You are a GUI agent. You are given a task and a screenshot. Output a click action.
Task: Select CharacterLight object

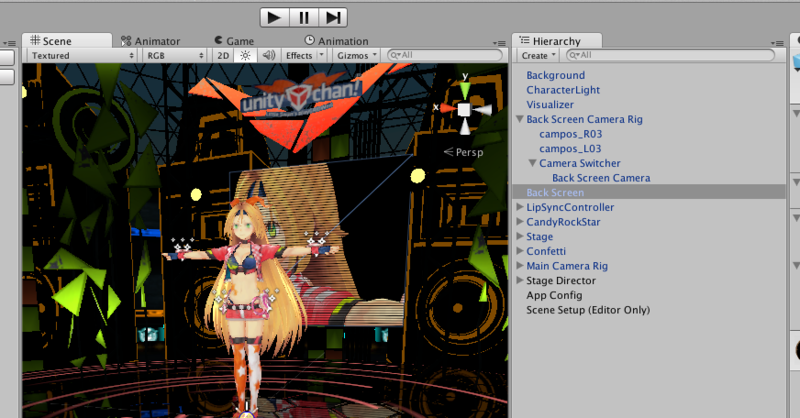(x=563, y=90)
